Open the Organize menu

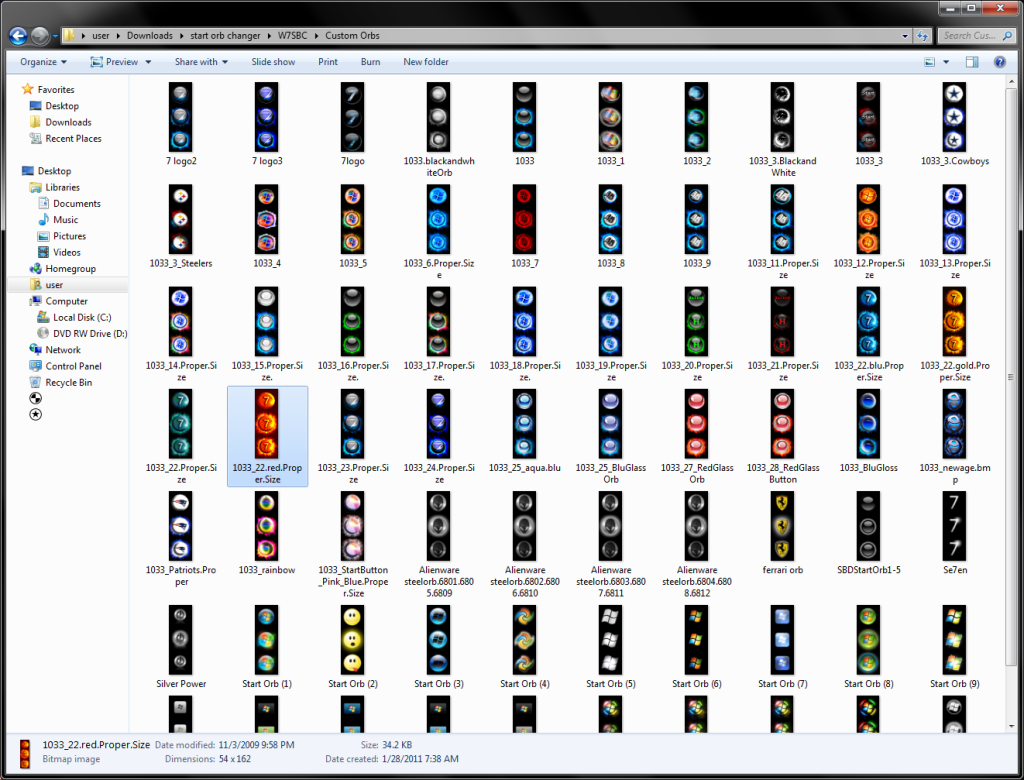pos(43,62)
